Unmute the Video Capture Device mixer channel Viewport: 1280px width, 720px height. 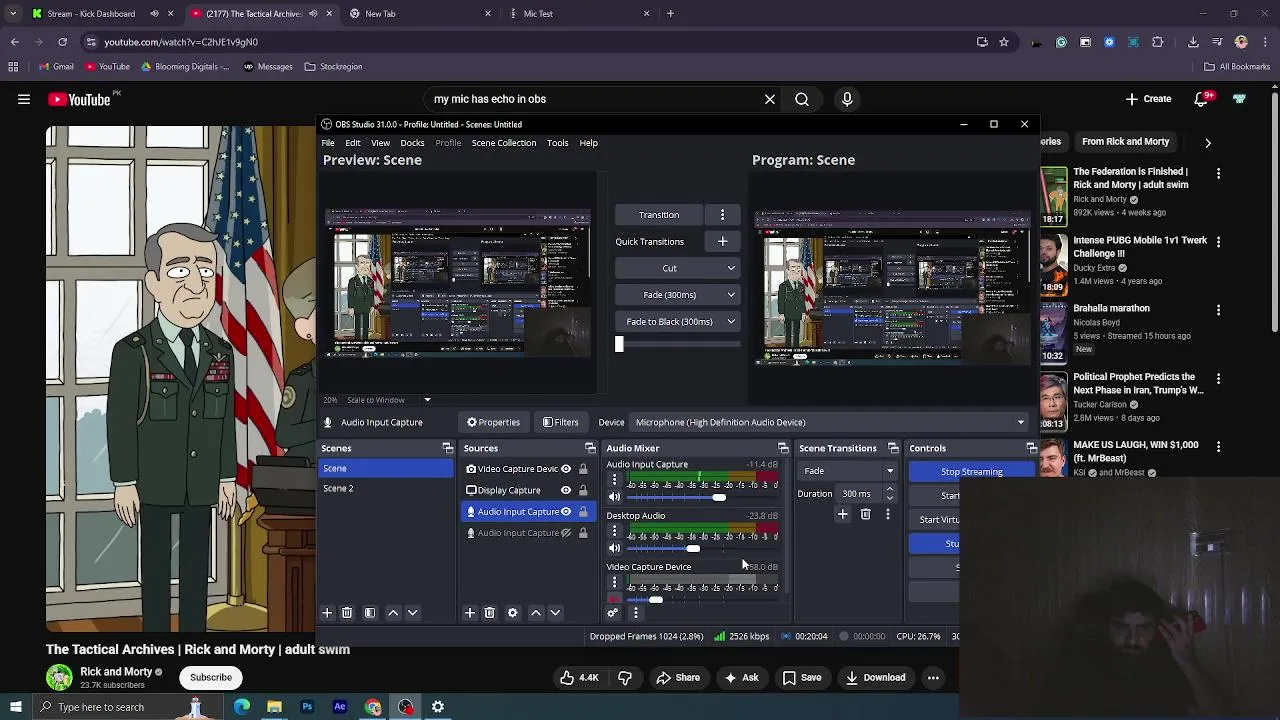(x=614, y=600)
